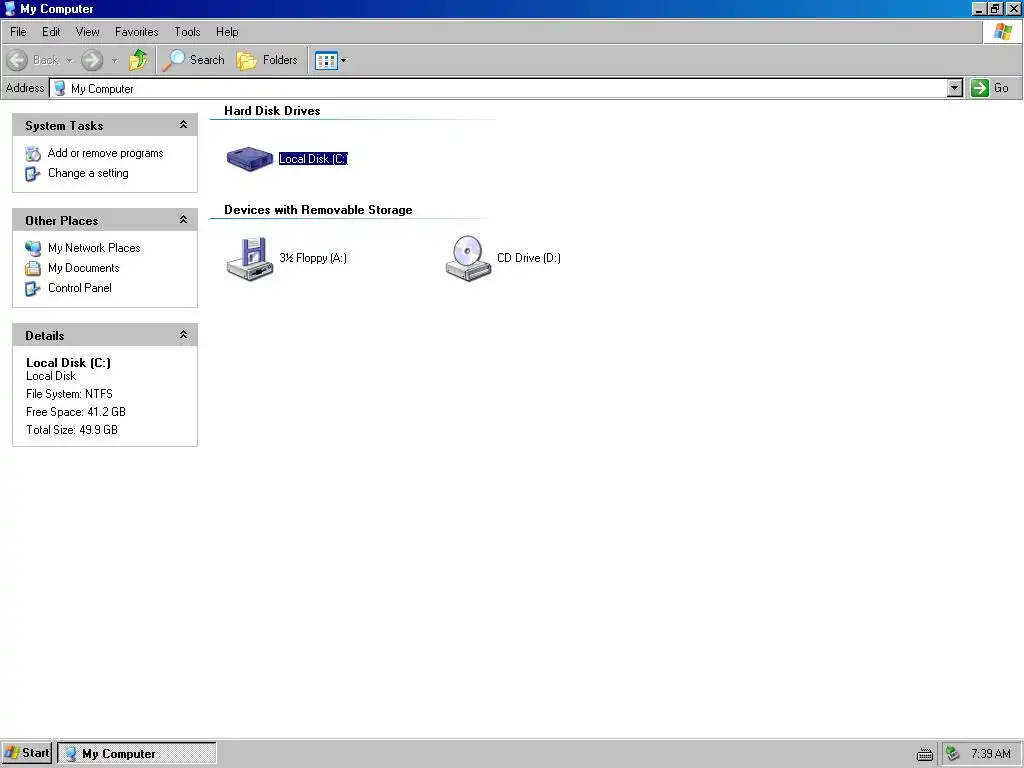The height and width of the screenshot is (768, 1024).
Task: Open the Help menu
Action: [227, 31]
